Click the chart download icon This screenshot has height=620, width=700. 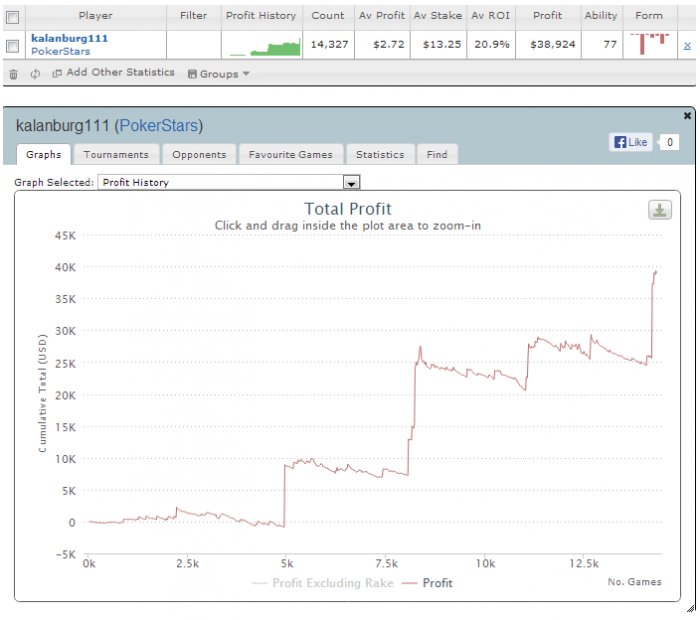tap(659, 210)
